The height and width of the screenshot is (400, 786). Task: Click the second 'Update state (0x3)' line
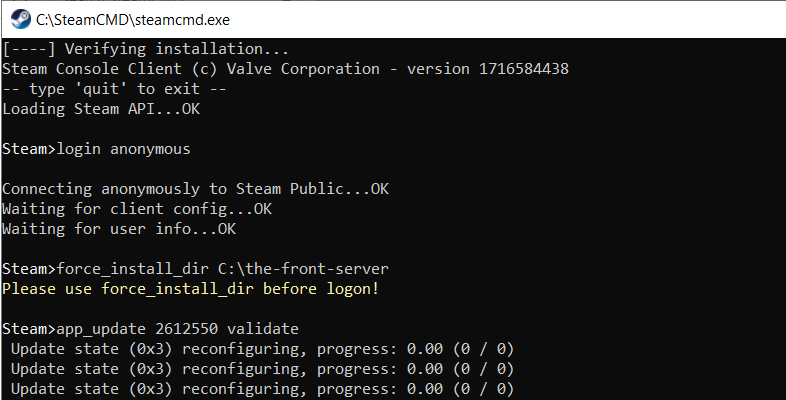(x=262, y=369)
